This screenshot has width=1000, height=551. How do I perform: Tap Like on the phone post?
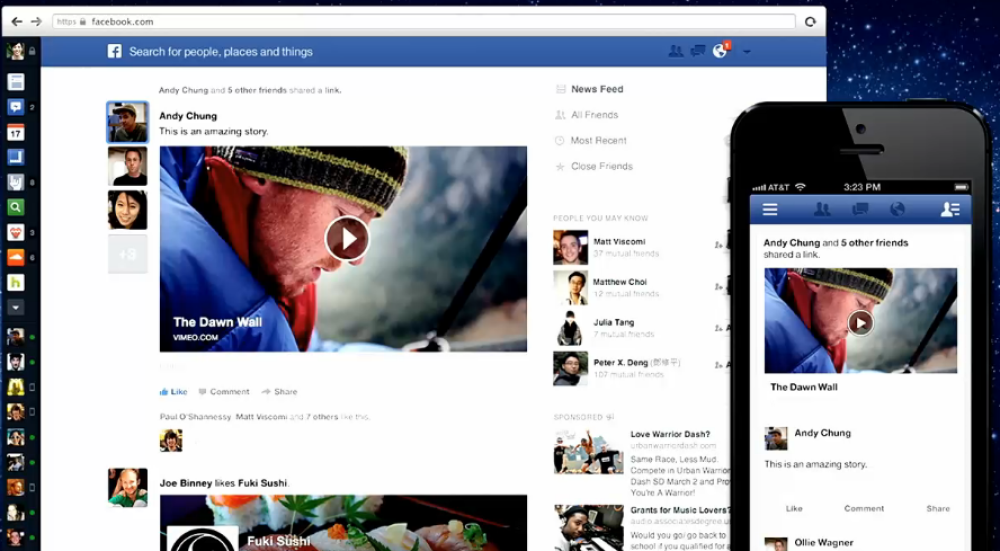click(794, 508)
